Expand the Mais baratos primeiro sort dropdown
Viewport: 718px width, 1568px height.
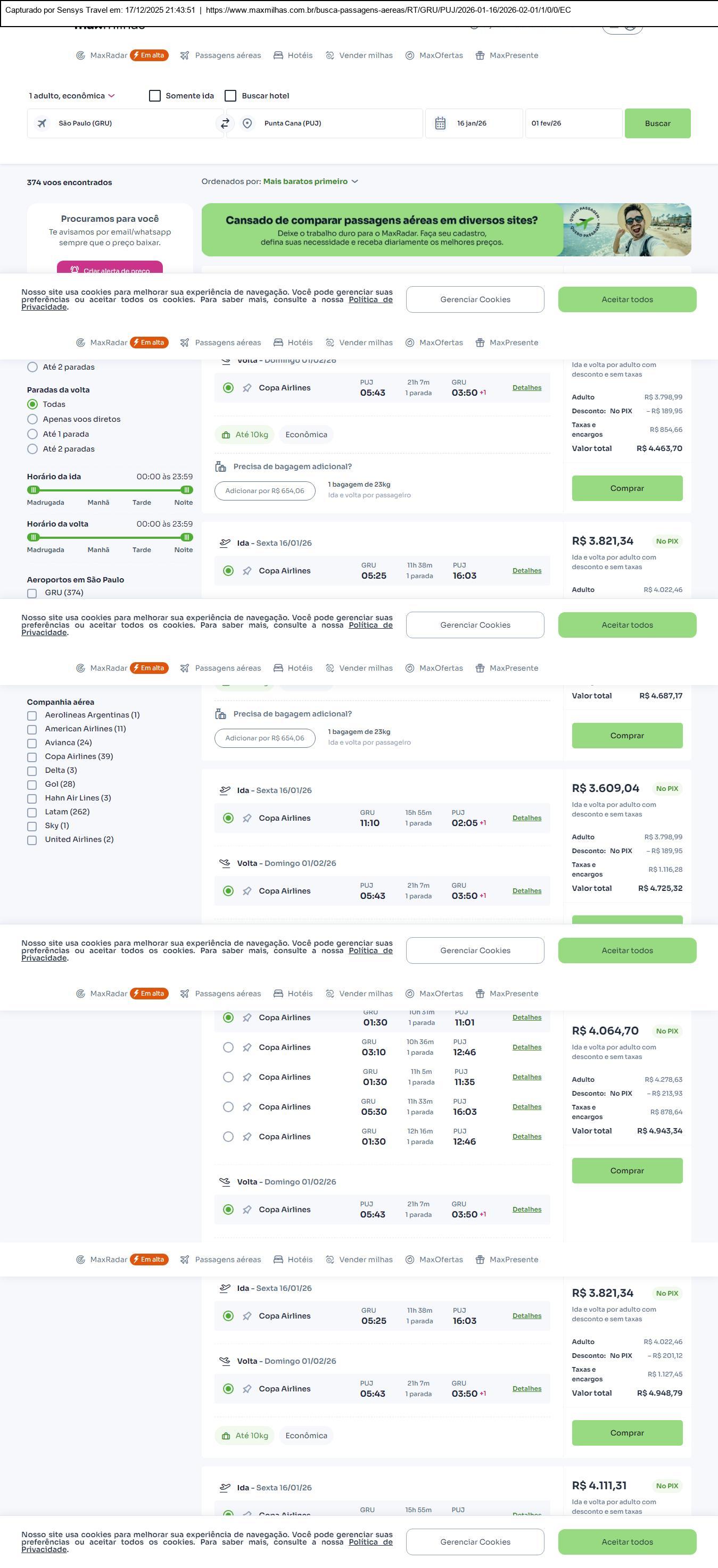(x=311, y=181)
